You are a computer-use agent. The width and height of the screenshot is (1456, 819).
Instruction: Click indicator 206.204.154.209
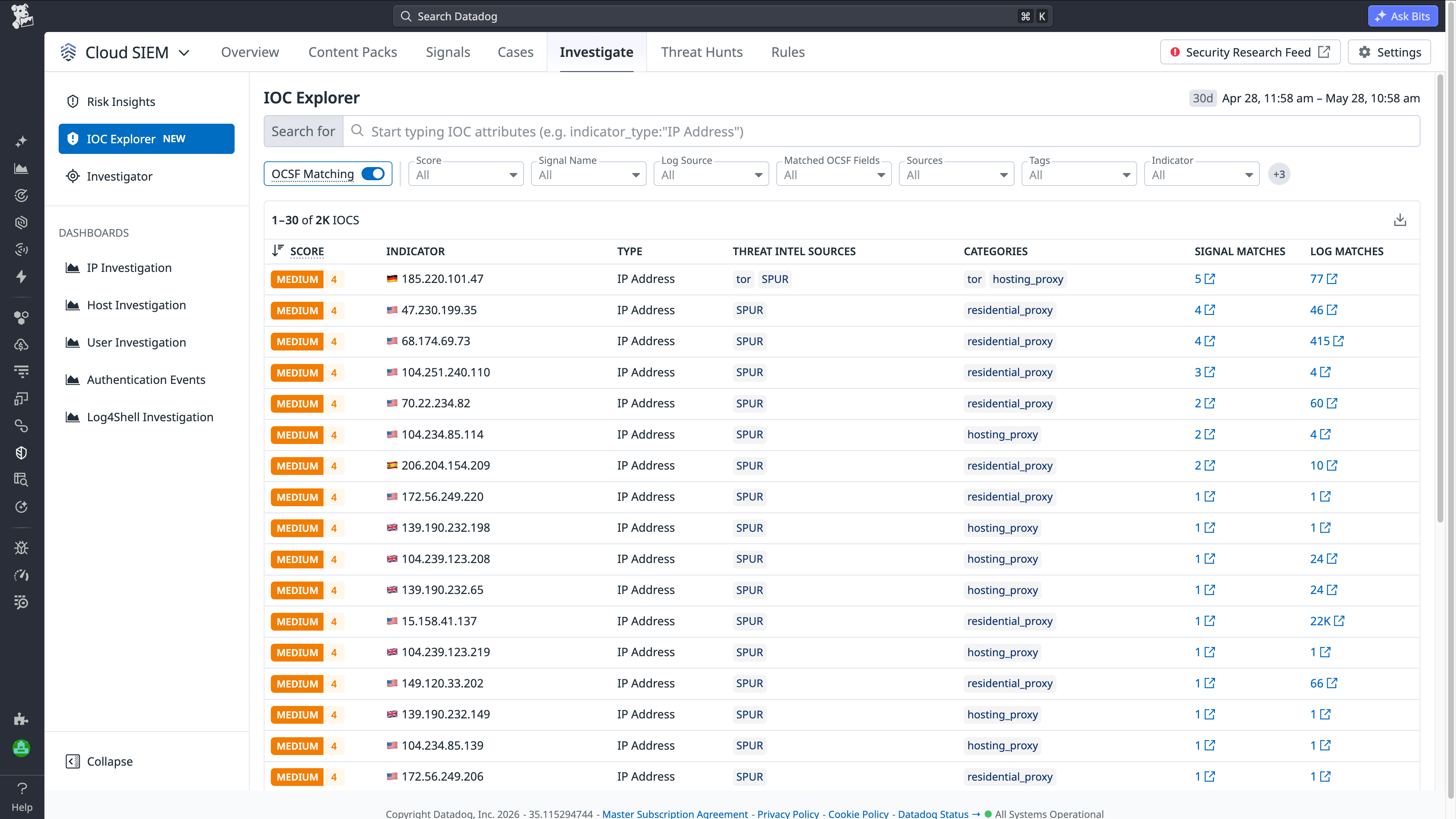pyautogui.click(x=445, y=466)
